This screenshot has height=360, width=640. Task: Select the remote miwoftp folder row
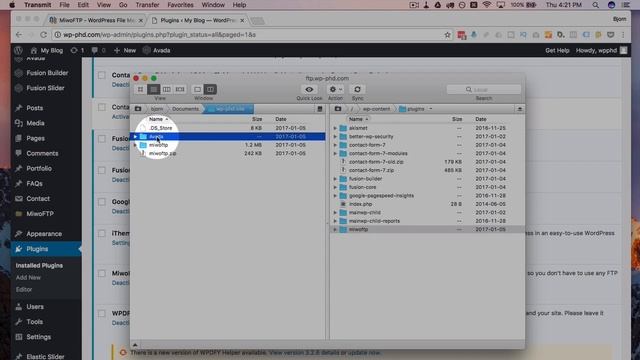[427, 229]
